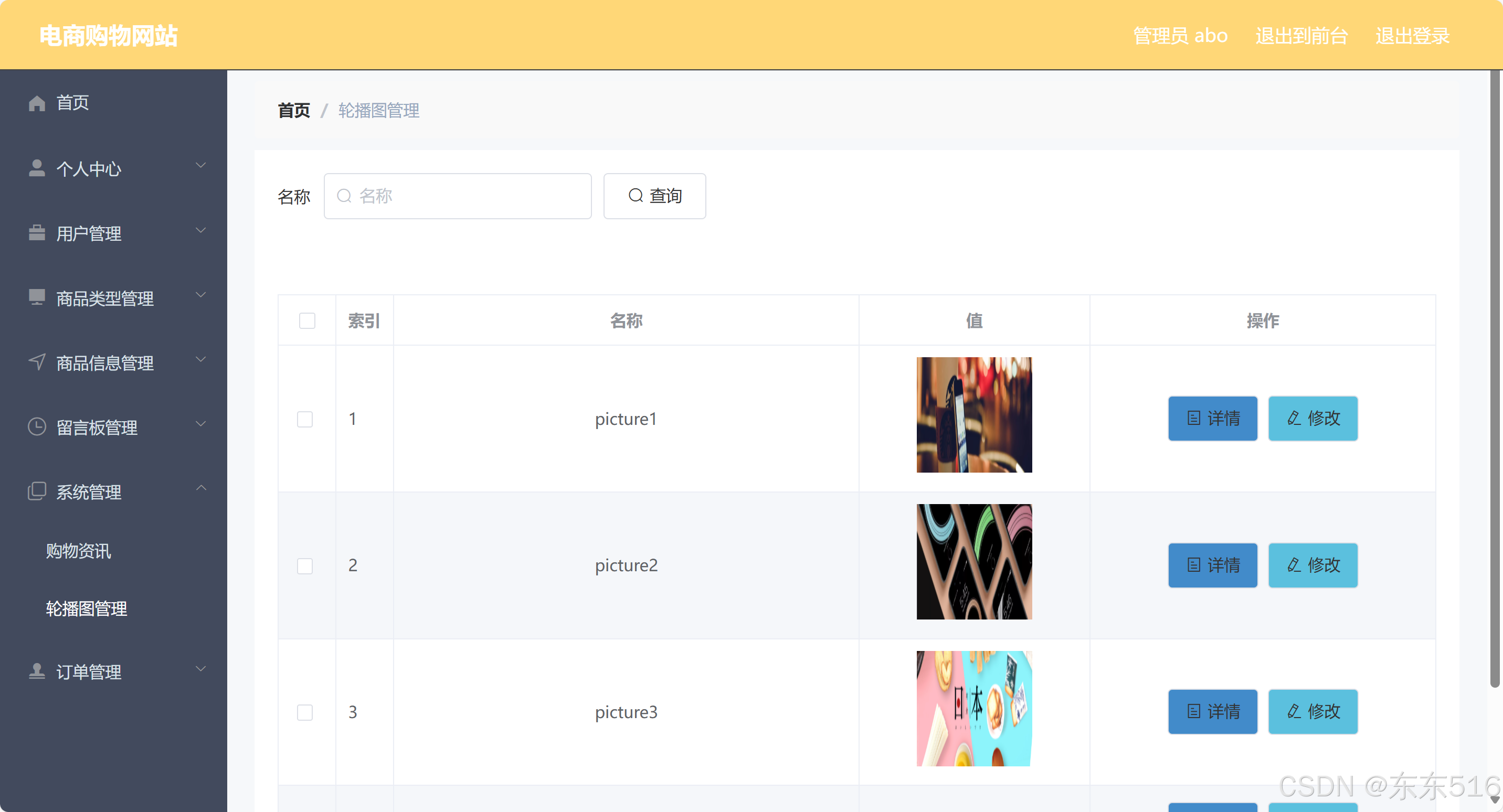The width and height of the screenshot is (1503, 812).
Task: Open the 购物资讯 submenu item
Action: click(x=78, y=551)
